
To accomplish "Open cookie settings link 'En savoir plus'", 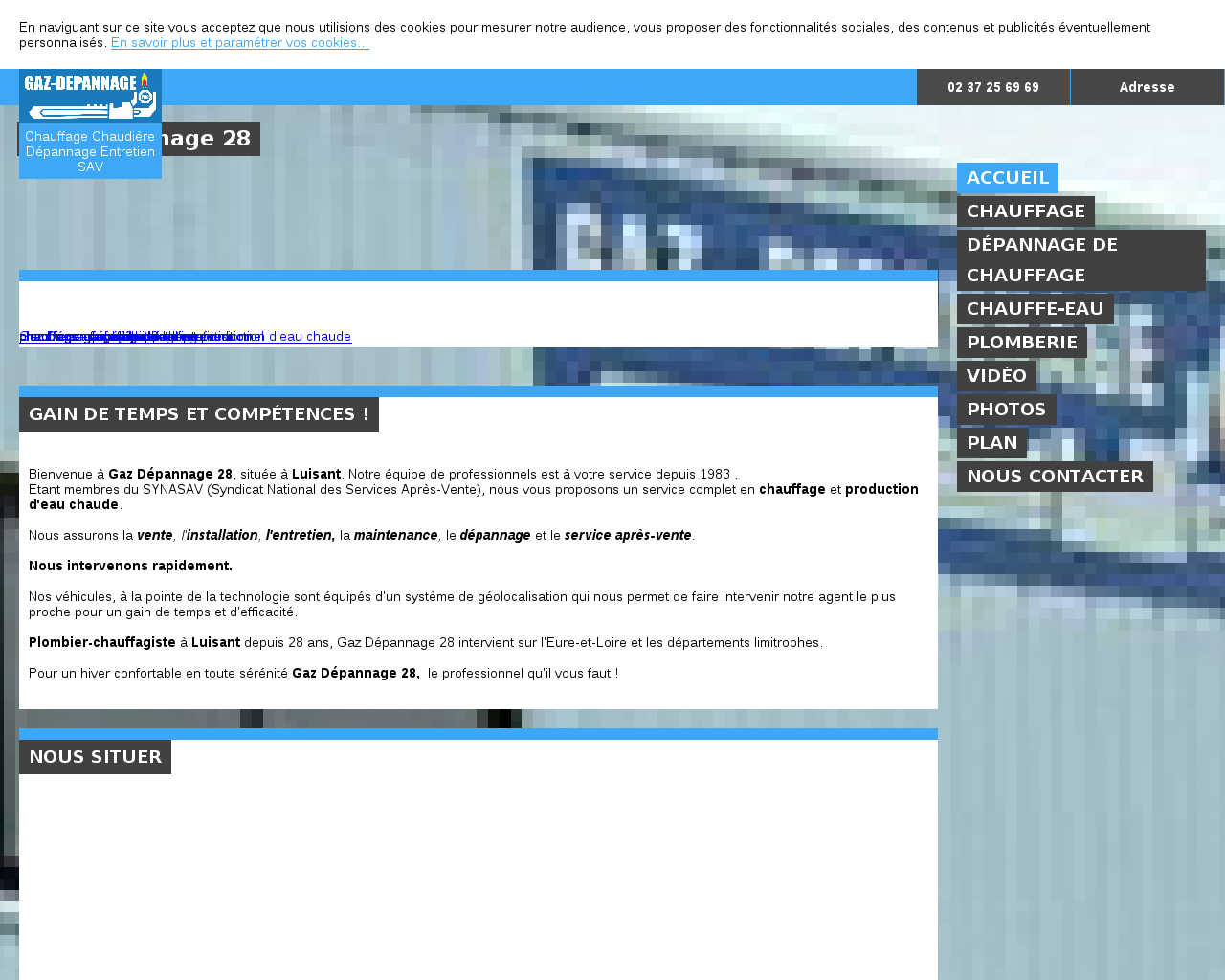I will (239, 42).
